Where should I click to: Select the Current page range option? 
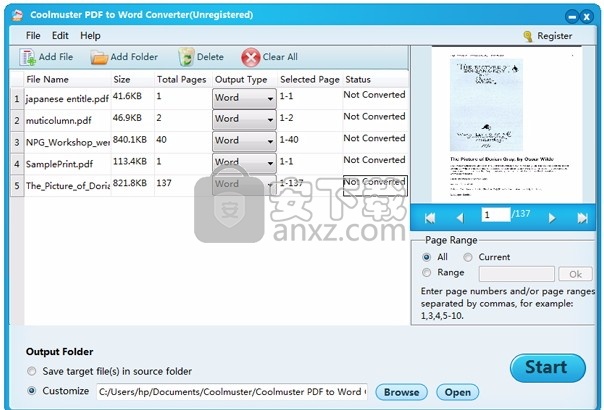coord(468,257)
